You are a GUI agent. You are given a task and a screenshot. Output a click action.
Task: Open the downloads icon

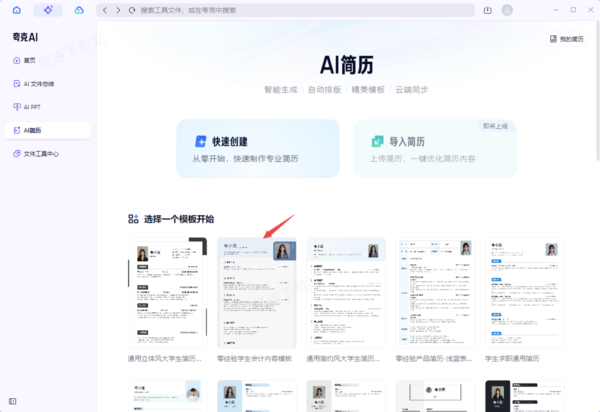(x=488, y=10)
